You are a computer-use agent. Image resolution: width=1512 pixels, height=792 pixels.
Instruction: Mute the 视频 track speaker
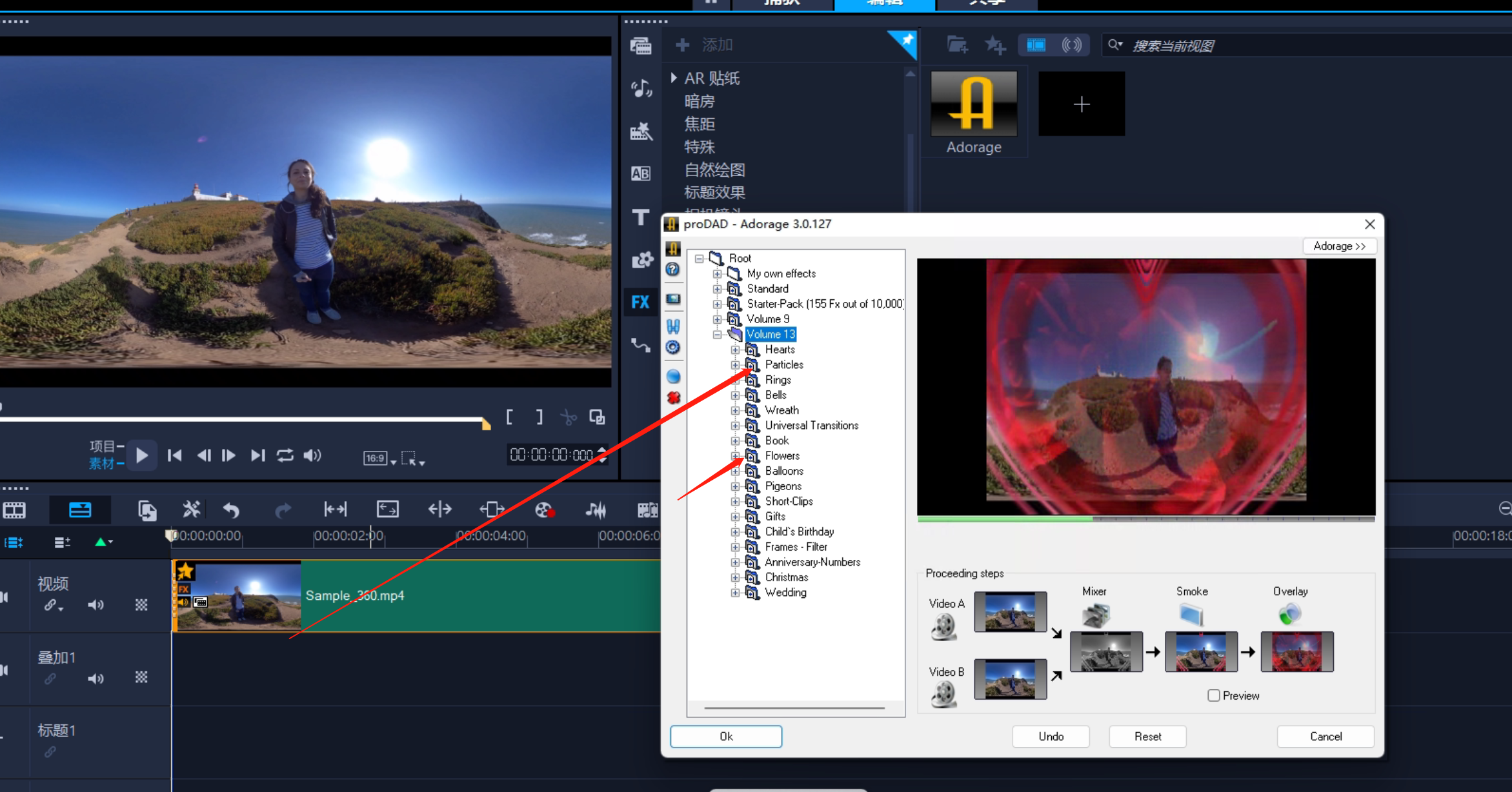[x=96, y=605]
